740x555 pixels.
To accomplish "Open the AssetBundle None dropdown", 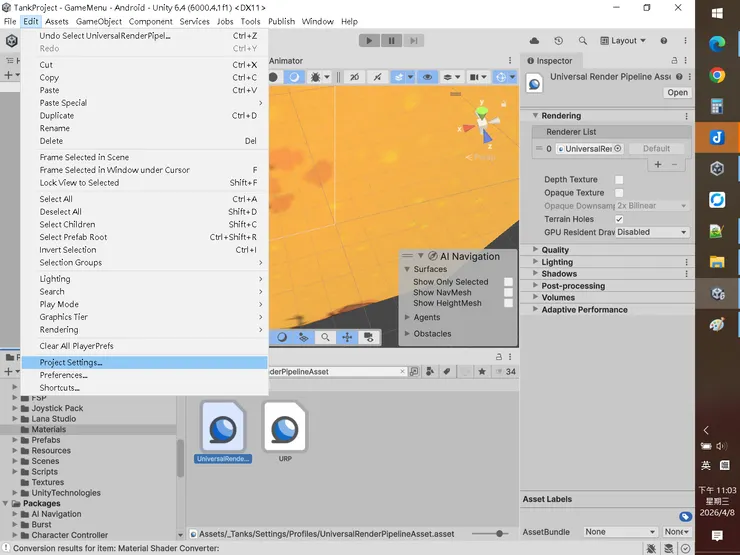I will click(620, 532).
